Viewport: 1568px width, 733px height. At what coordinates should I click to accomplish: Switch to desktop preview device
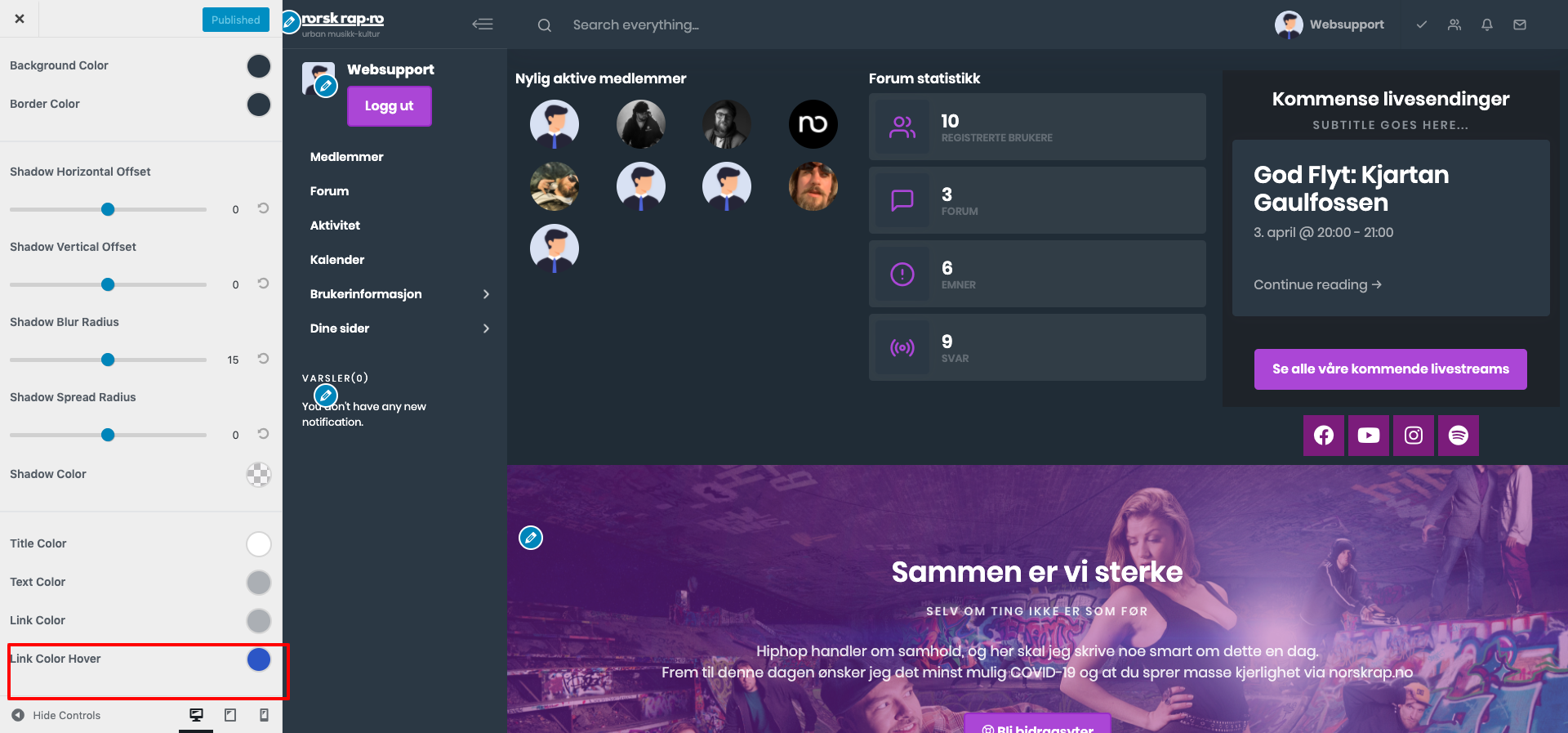point(196,715)
